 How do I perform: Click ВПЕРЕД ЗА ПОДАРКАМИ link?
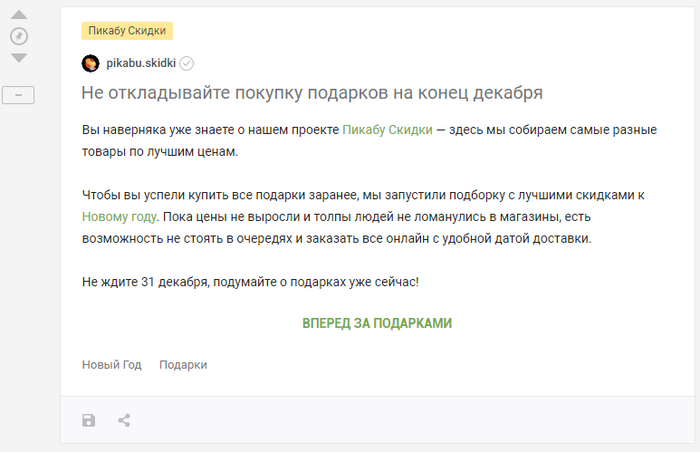click(x=377, y=323)
